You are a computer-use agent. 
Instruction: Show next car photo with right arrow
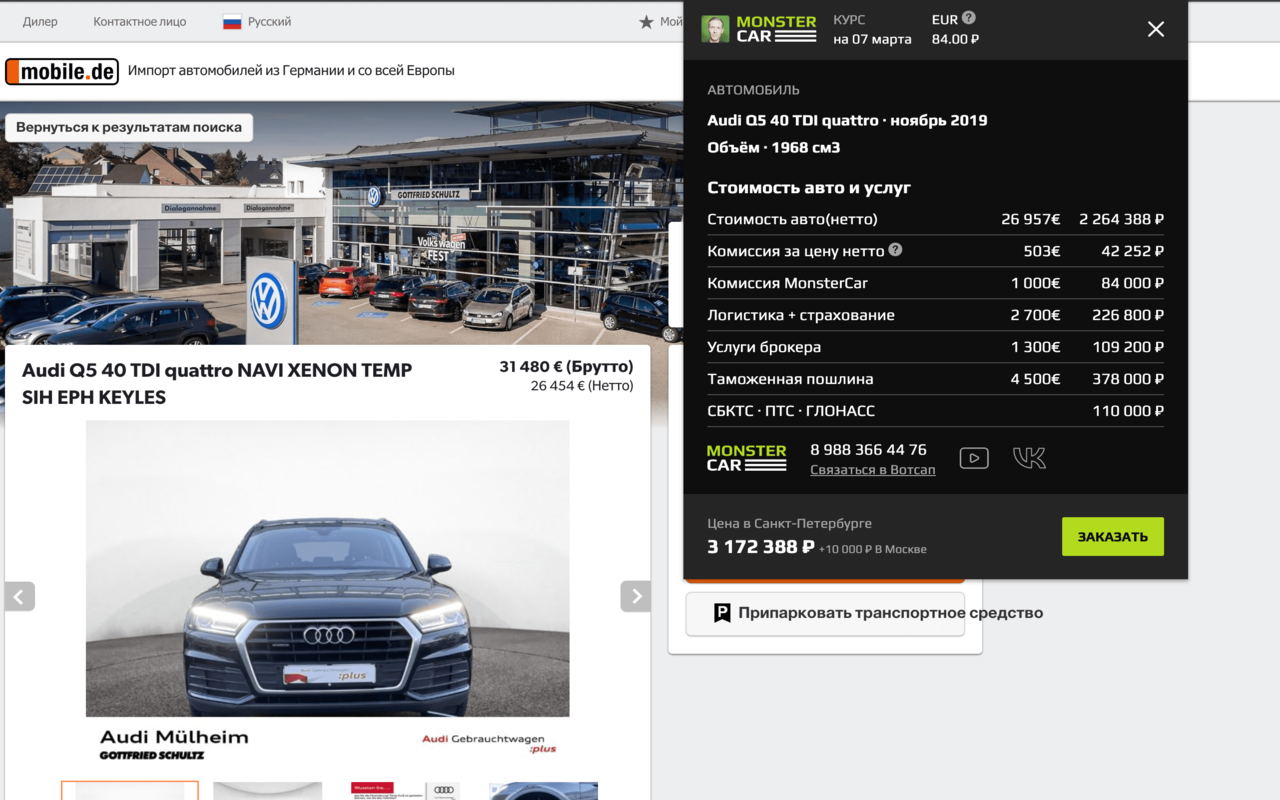(635, 596)
